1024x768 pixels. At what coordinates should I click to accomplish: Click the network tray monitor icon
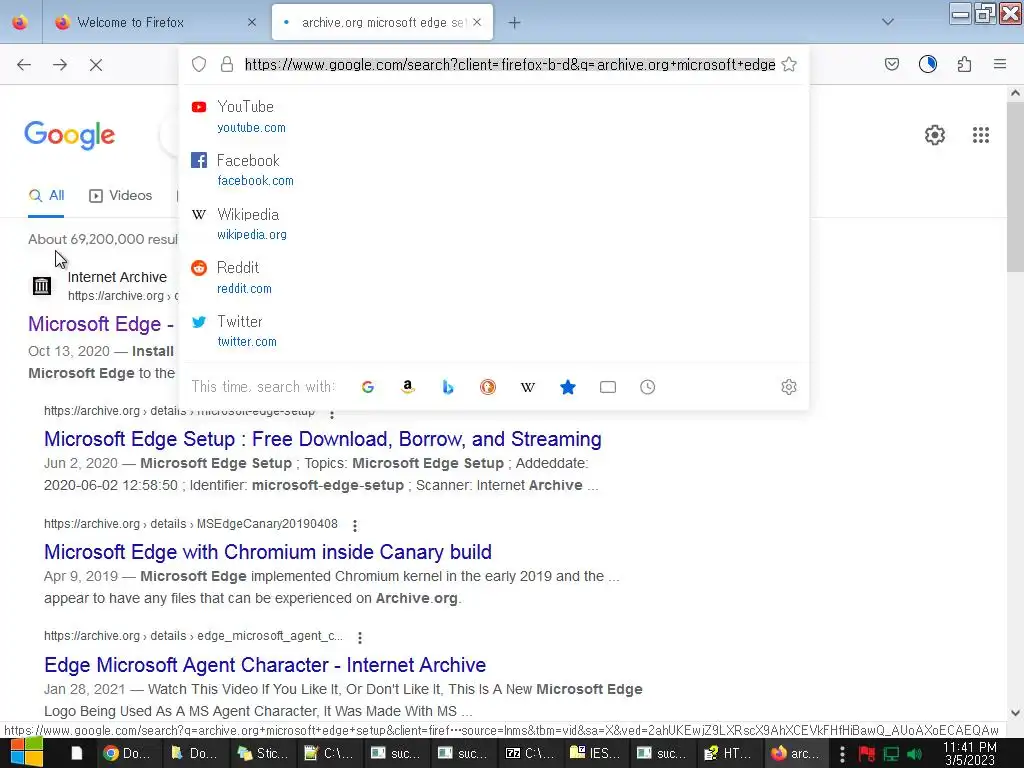(x=891, y=754)
